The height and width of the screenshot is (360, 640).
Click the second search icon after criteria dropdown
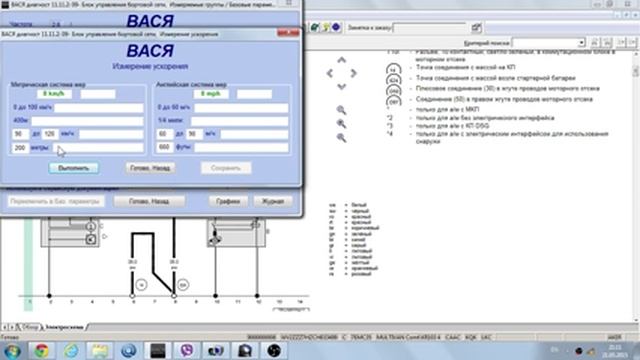(x=607, y=42)
